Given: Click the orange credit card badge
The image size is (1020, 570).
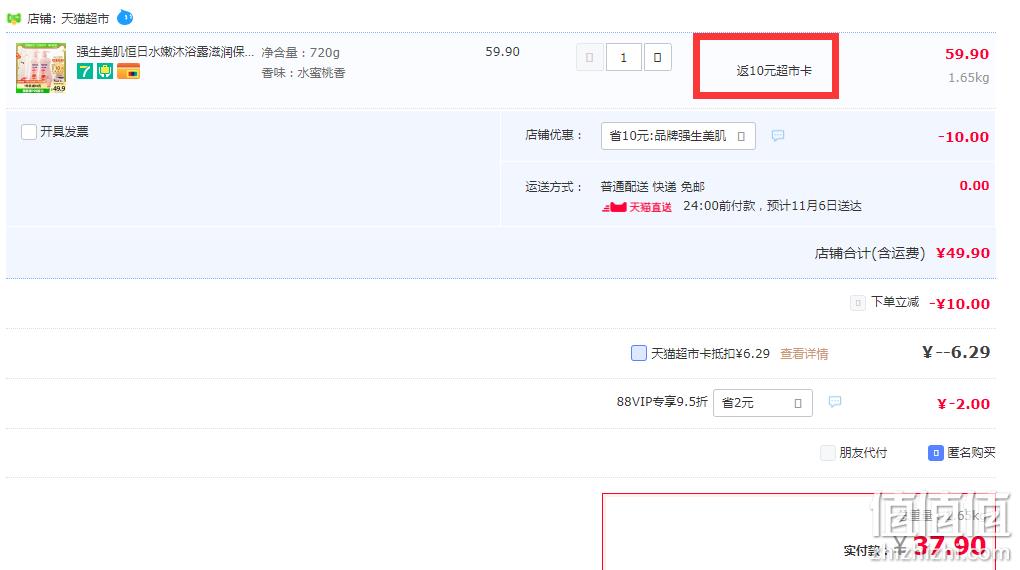Looking at the screenshot, I should coord(128,72).
